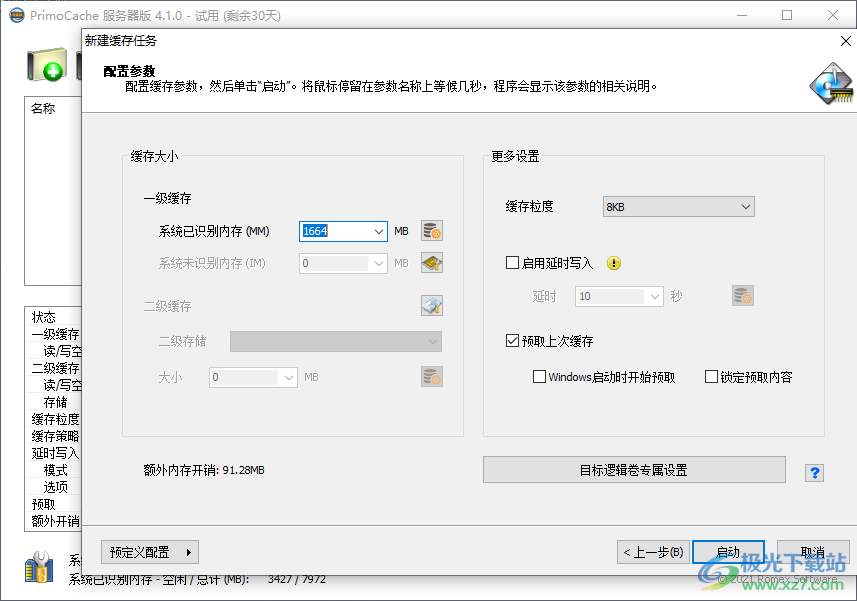Expand the 系统已识别内存 (MM) size dropdown arrow

coord(379,231)
